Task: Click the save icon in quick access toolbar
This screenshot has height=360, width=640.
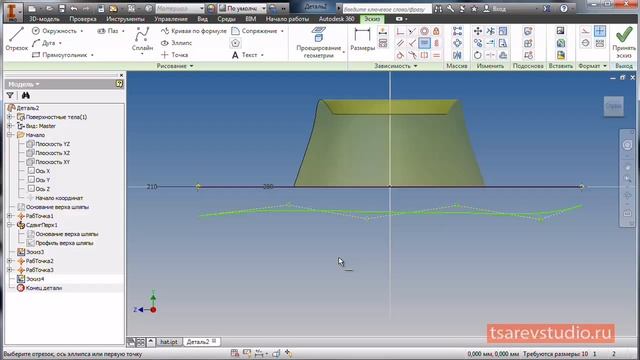Action: pyautogui.click(x=61, y=8)
